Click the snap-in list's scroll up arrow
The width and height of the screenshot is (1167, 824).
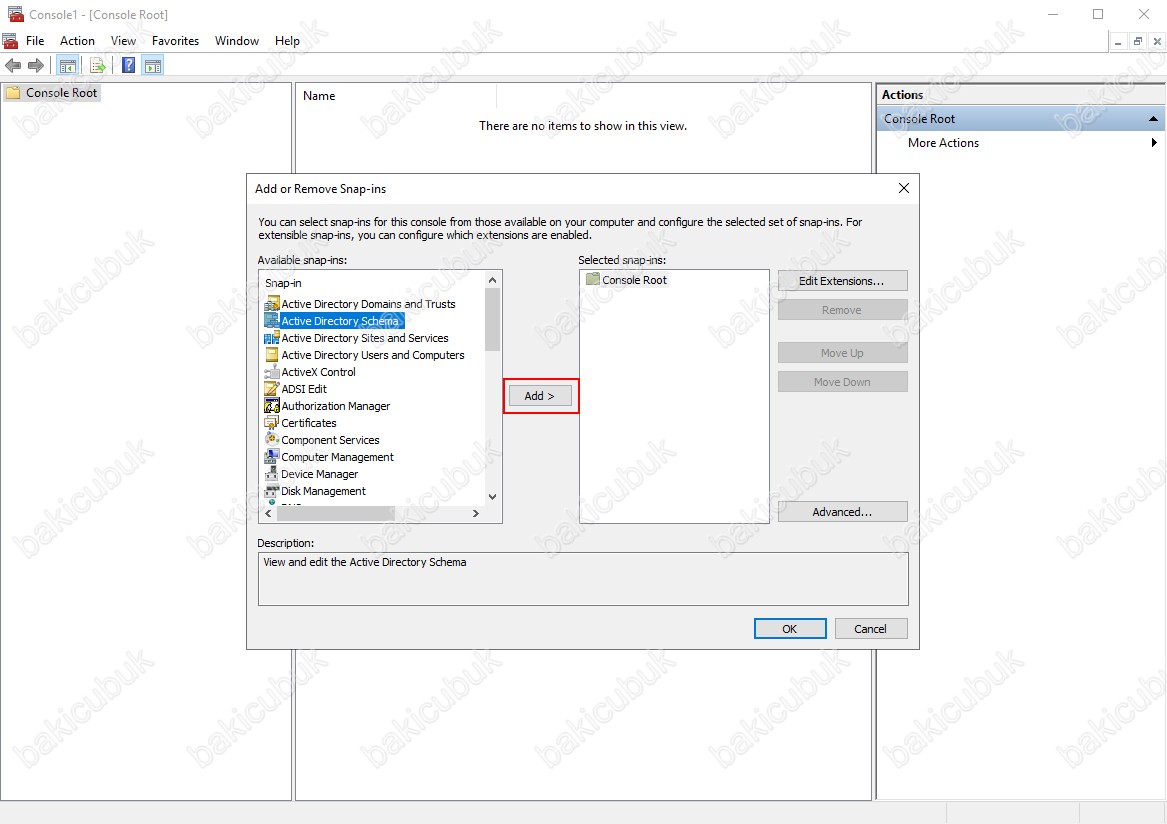tap(492, 280)
